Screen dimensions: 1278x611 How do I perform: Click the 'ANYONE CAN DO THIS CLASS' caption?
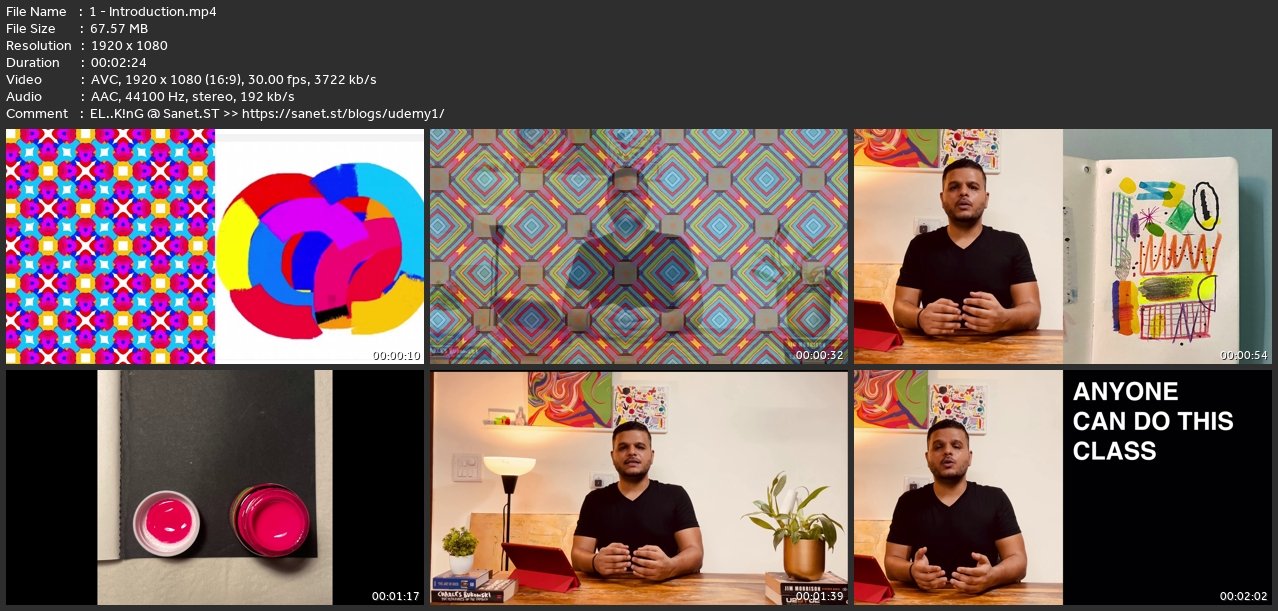coord(1153,421)
